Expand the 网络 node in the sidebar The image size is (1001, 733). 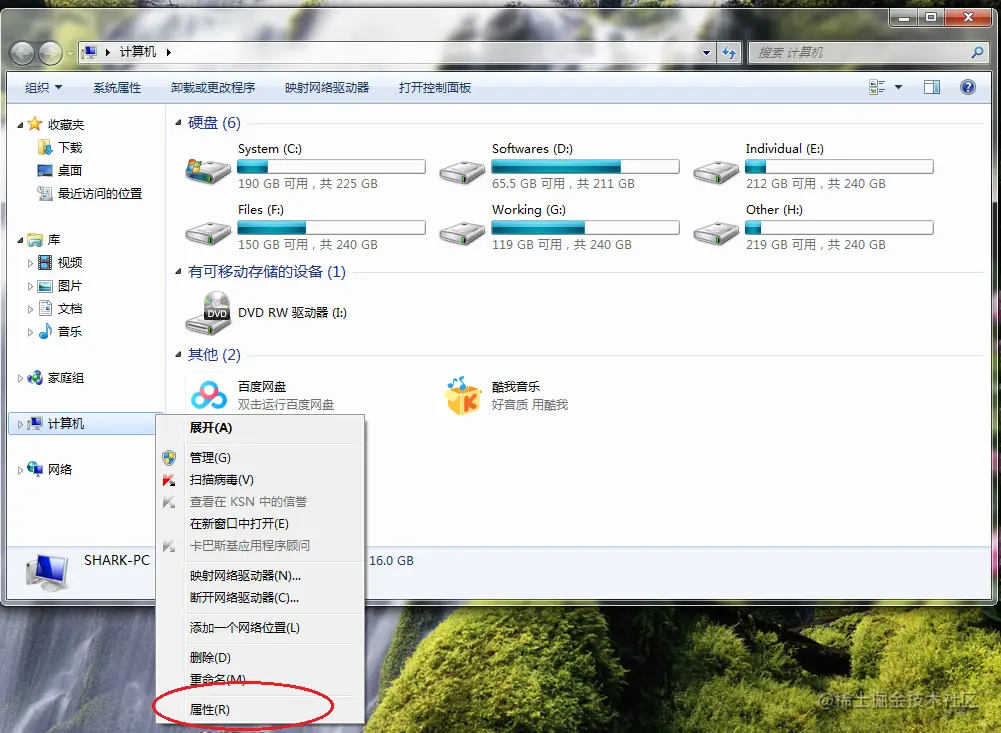pyautogui.click(x=18, y=469)
